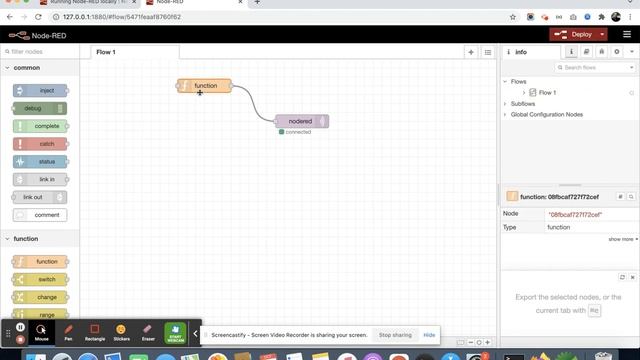Viewport: 640px width, 360px height.
Task: Toggle the navigator view in the footer
Action: [x=460, y=342]
